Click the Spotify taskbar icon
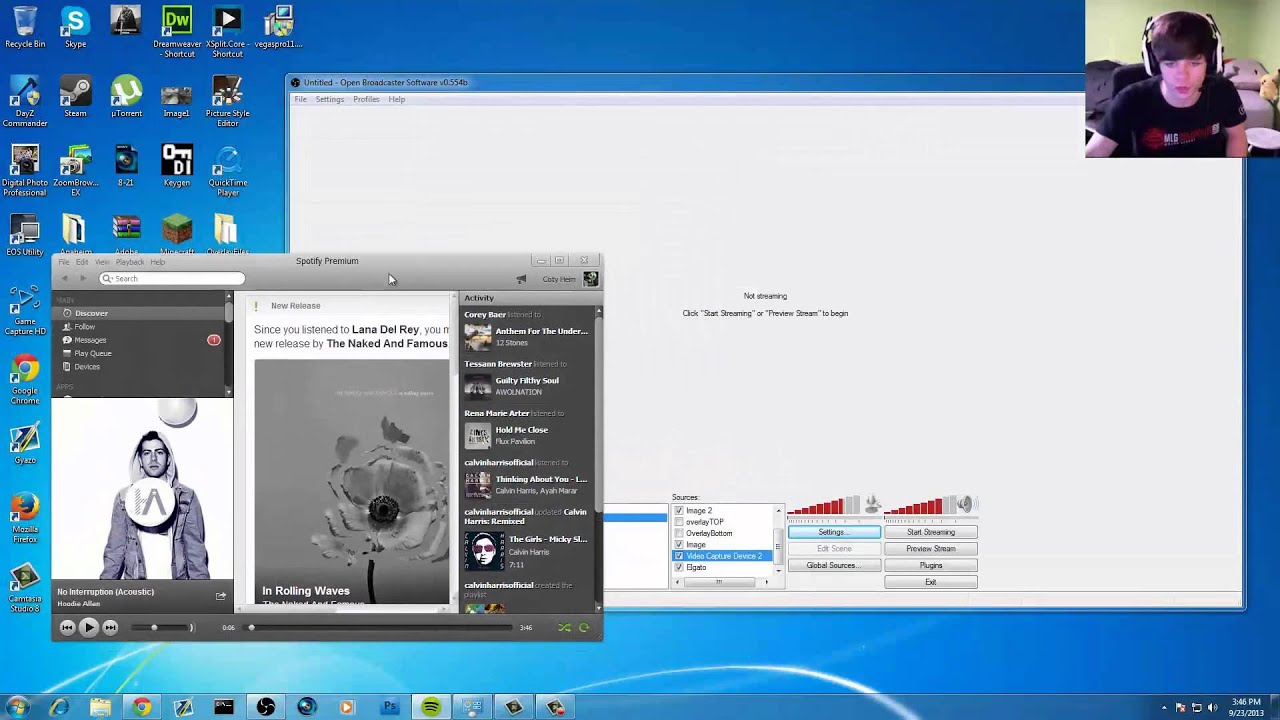The width and height of the screenshot is (1280, 720). pos(431,707)
